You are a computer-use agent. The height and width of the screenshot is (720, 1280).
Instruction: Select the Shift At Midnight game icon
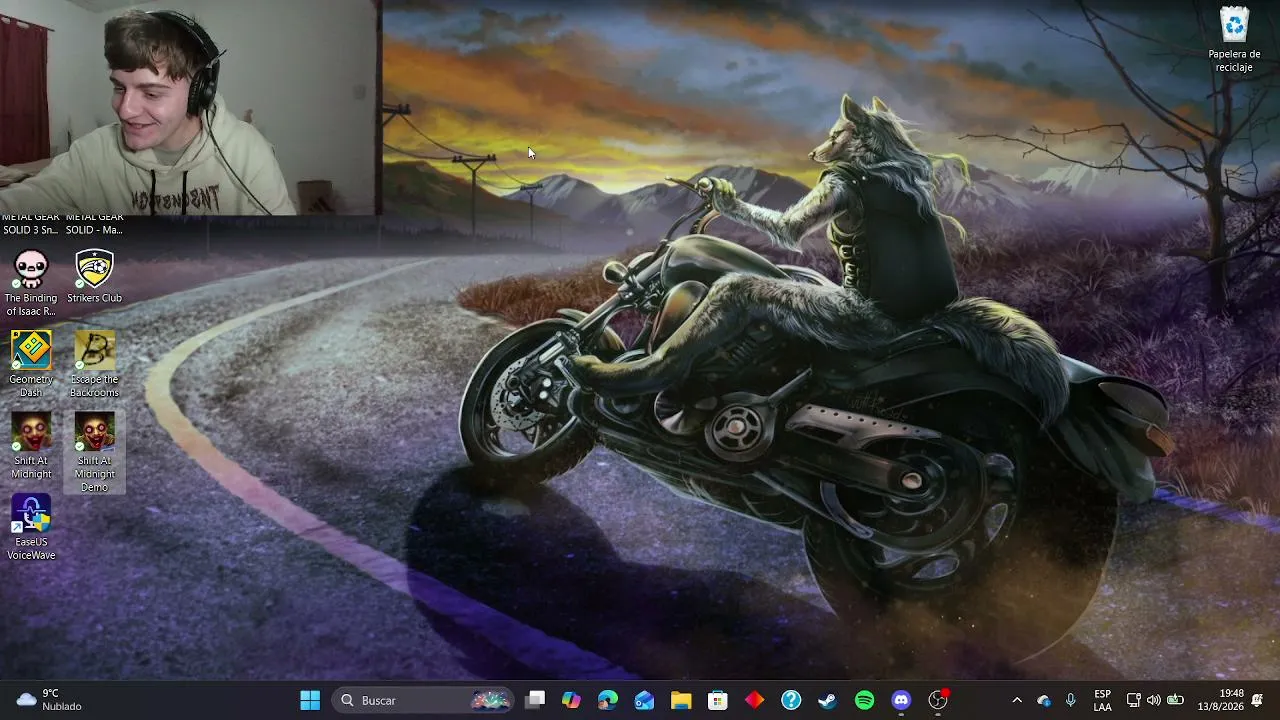[31, 446]
